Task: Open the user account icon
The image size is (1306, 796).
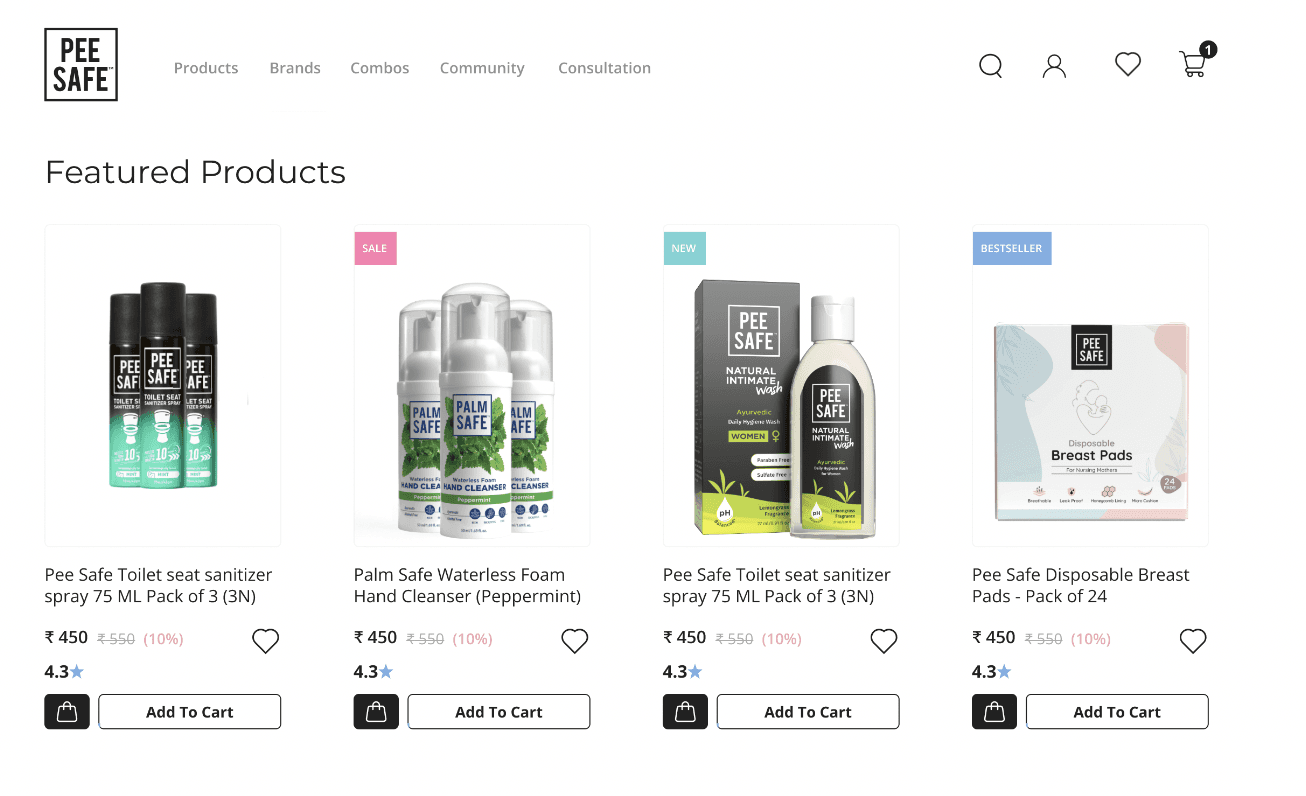Action: coord(1054,66)
